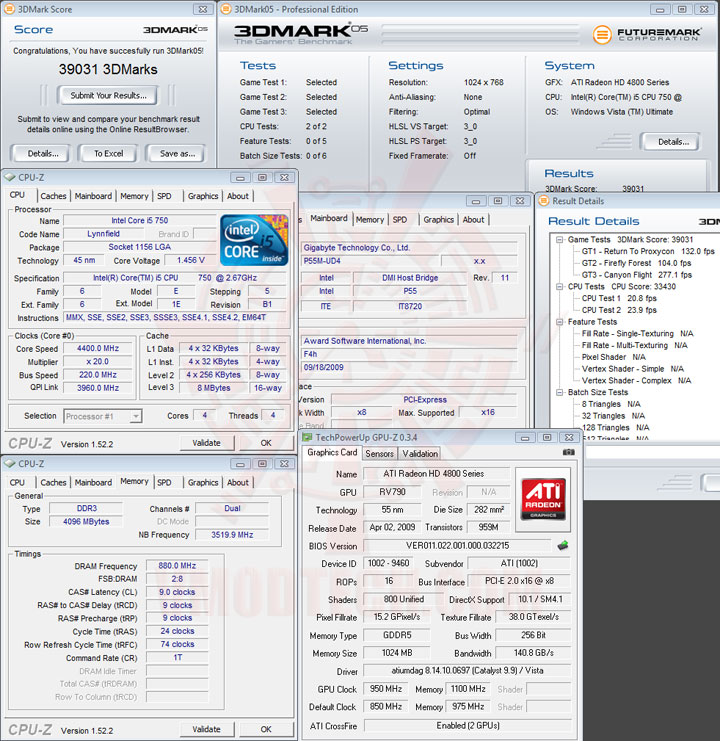Select GT2 - Firefly Forest result row
The height and width of the screenshot is (741, 720).
[636, 263]
